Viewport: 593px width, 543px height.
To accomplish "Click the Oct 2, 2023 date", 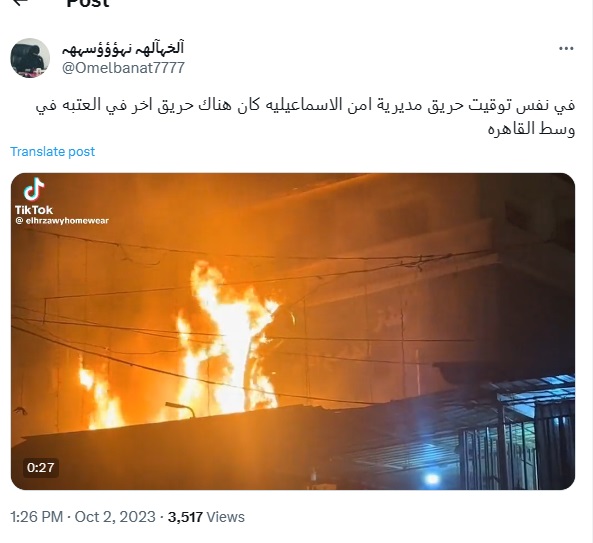I will point(115,517).
